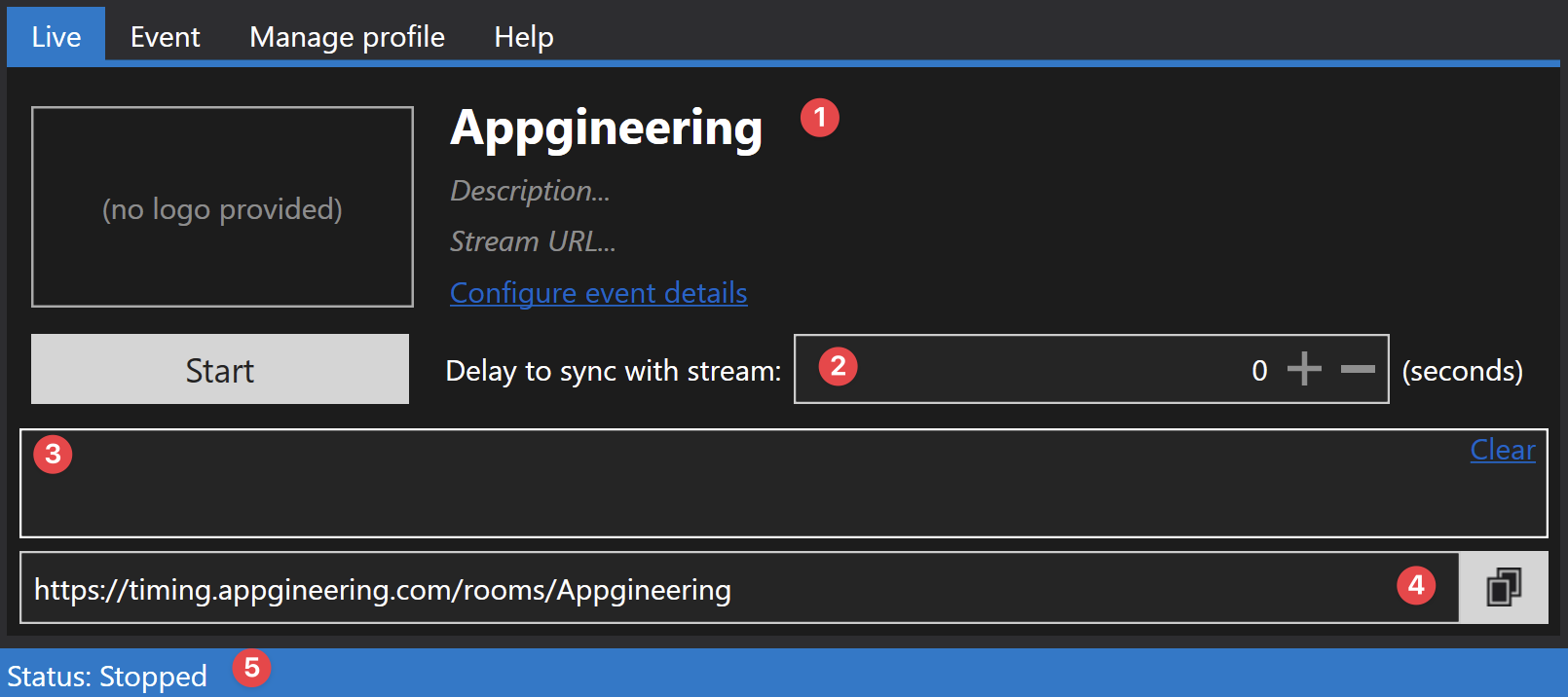1568x697 pixels.
Task: Click the red annotation marker 2
Action: (838, 367)
